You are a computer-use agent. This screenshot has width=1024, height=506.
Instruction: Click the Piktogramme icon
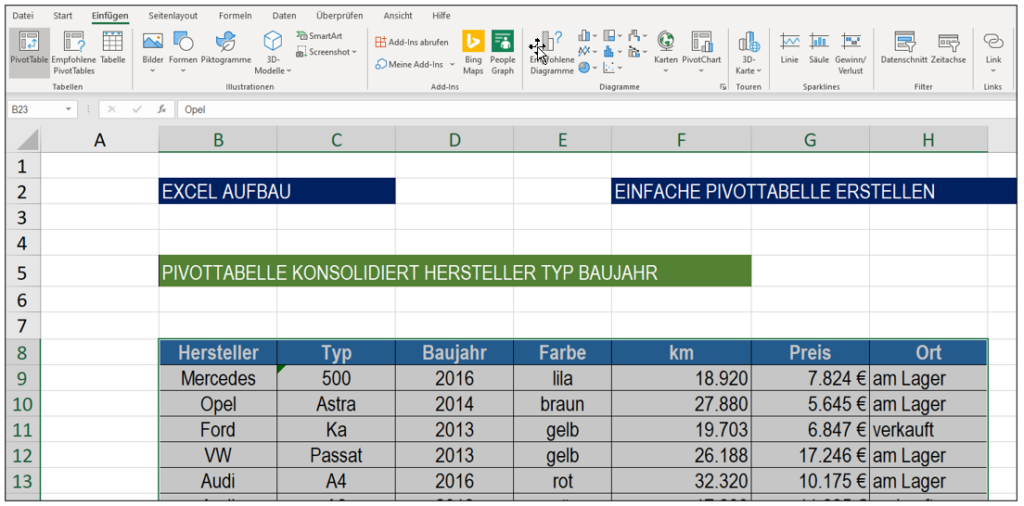pyautogui.click(x=226, y=48)
